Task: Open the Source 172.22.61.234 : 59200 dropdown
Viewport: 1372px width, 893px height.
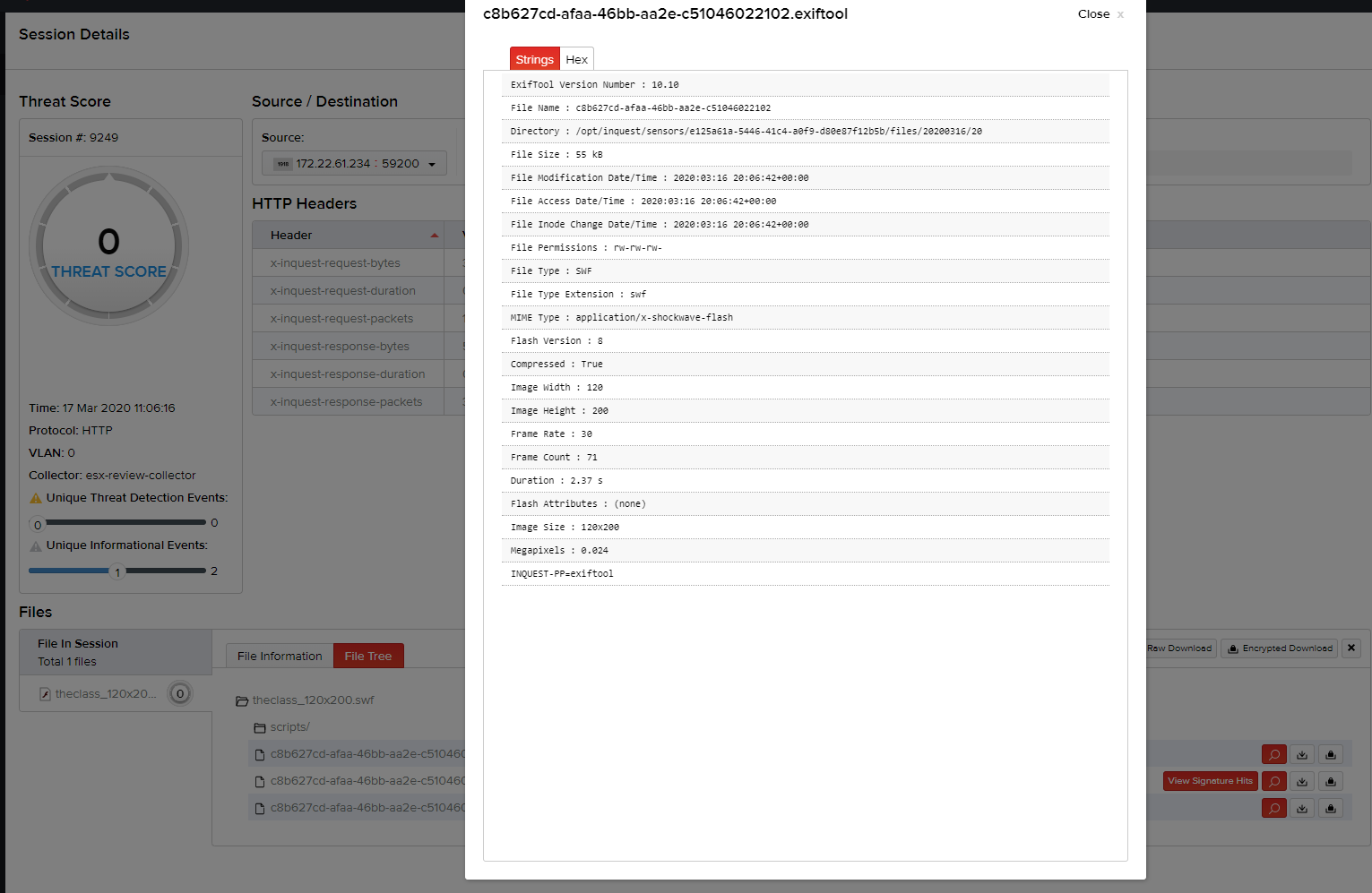Action: pos(354,164)
